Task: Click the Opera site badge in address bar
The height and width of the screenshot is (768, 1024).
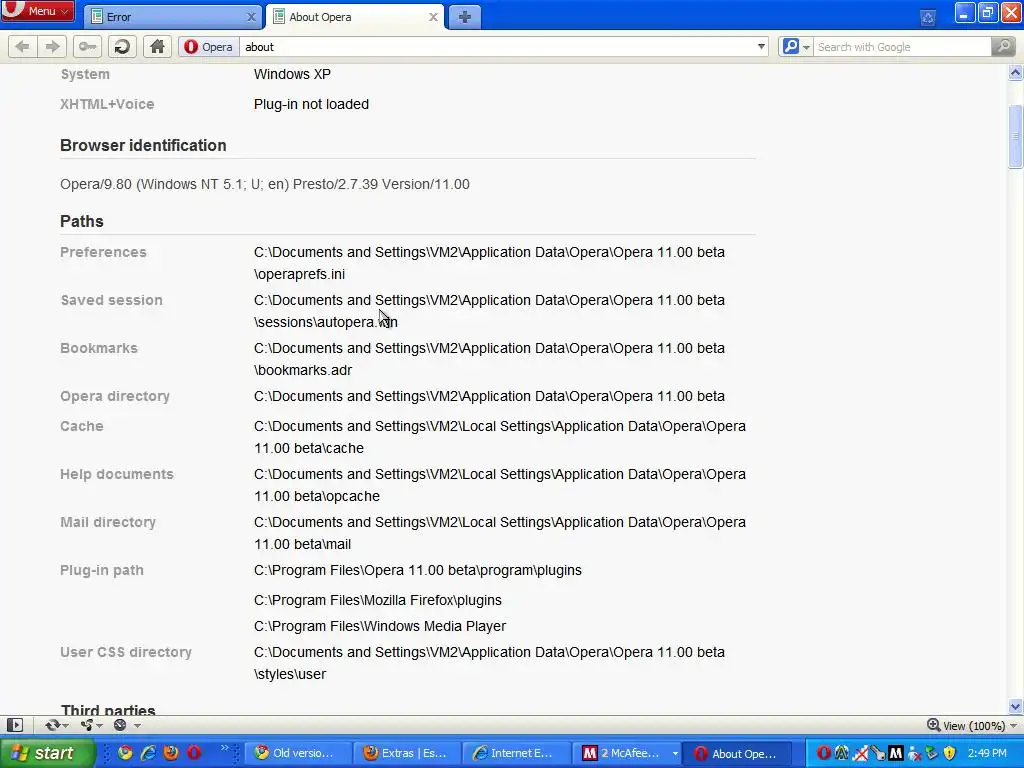Action: [x=208, y=47]
